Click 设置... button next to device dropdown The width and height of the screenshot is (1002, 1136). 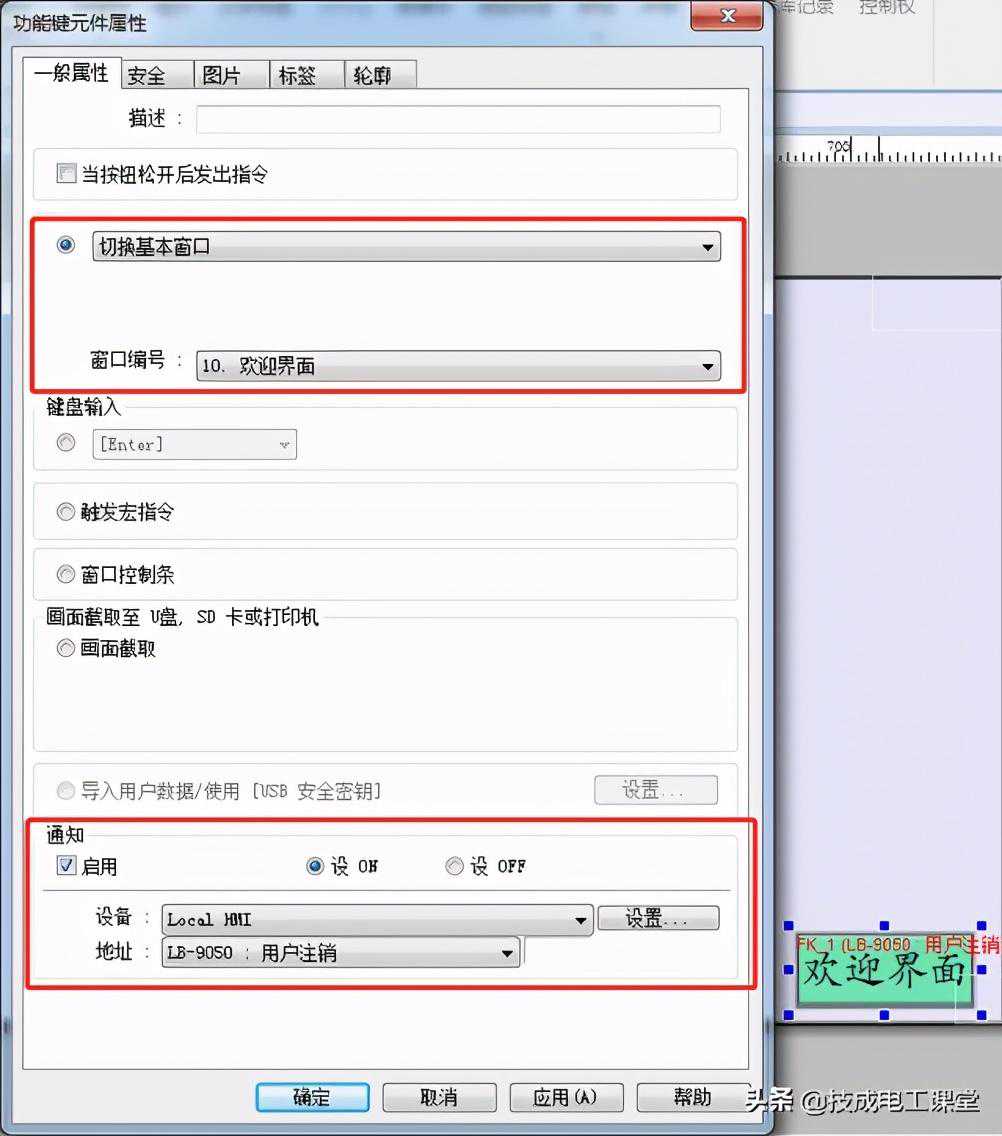(657, 919)
